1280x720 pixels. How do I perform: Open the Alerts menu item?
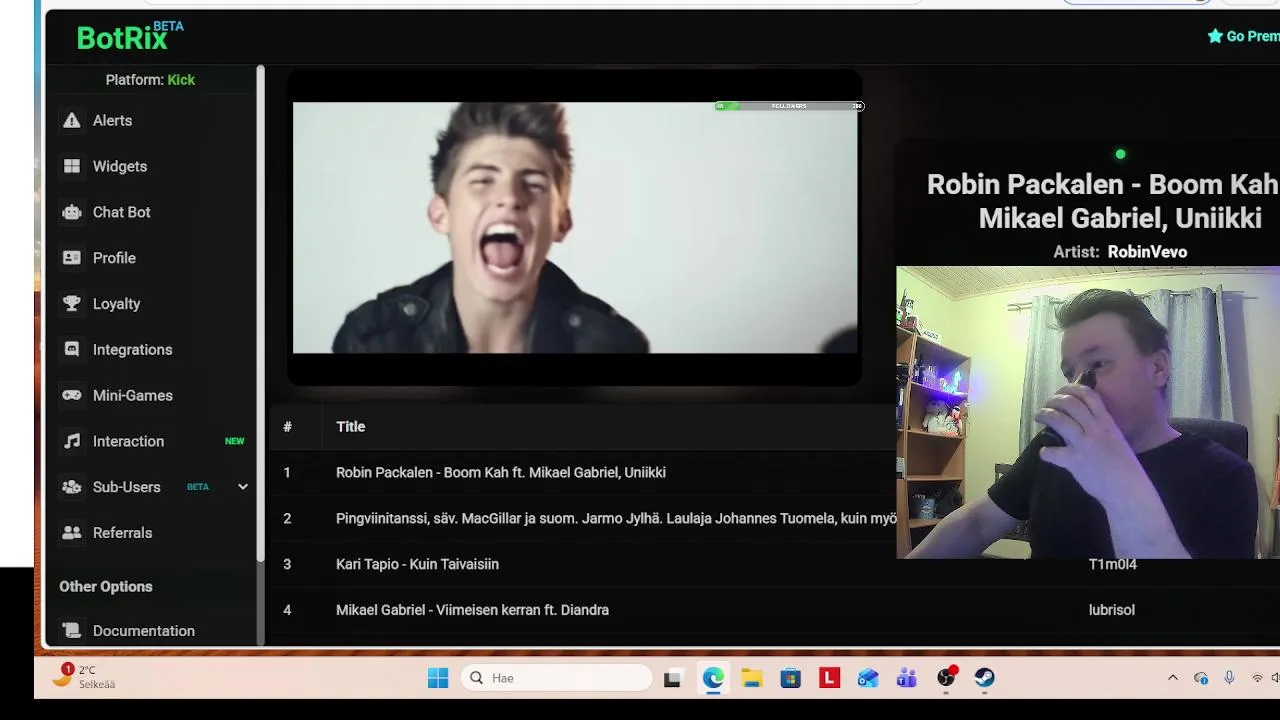click(112, 120)
